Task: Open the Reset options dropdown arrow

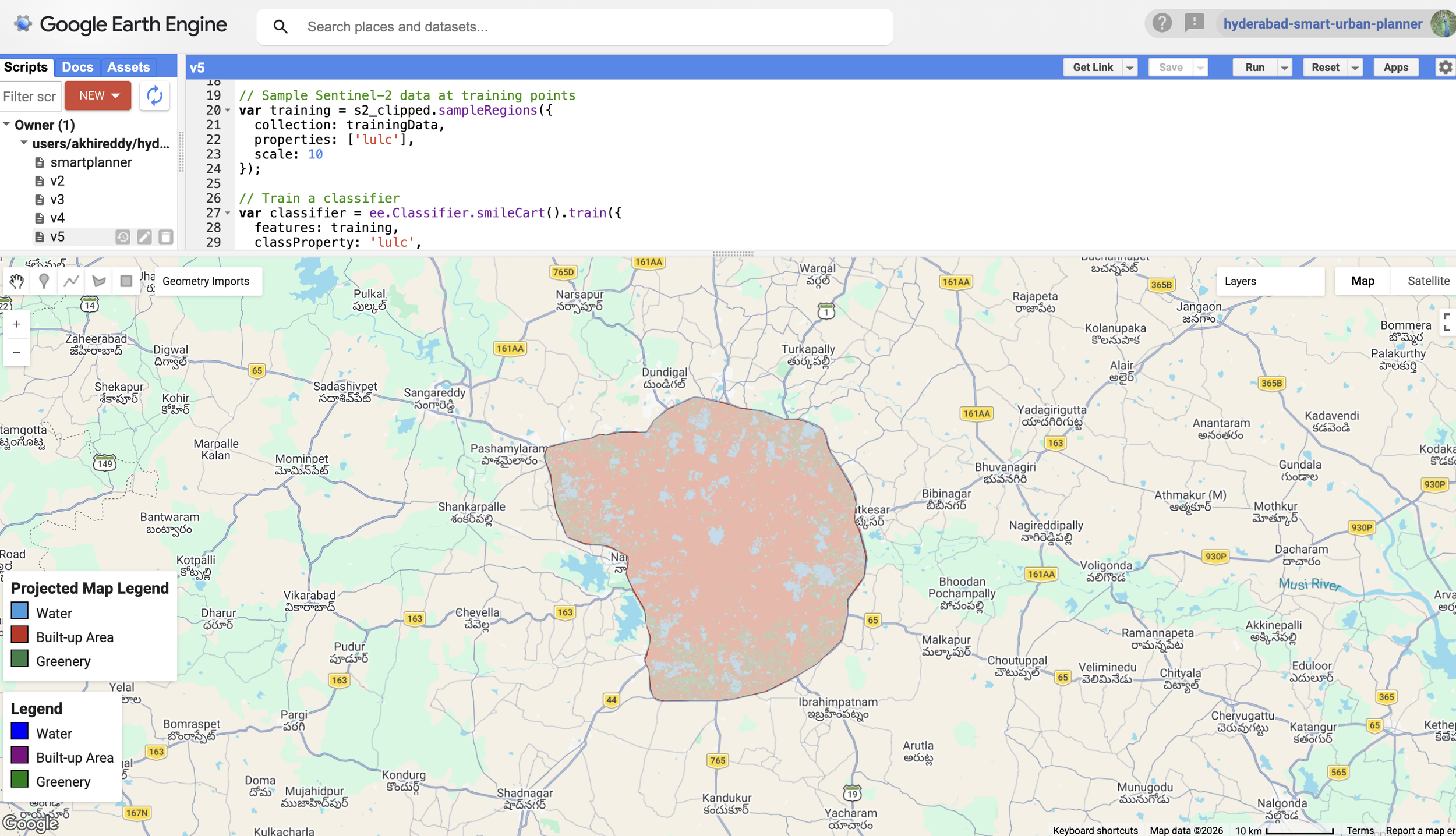Action: pos(1355,68)
